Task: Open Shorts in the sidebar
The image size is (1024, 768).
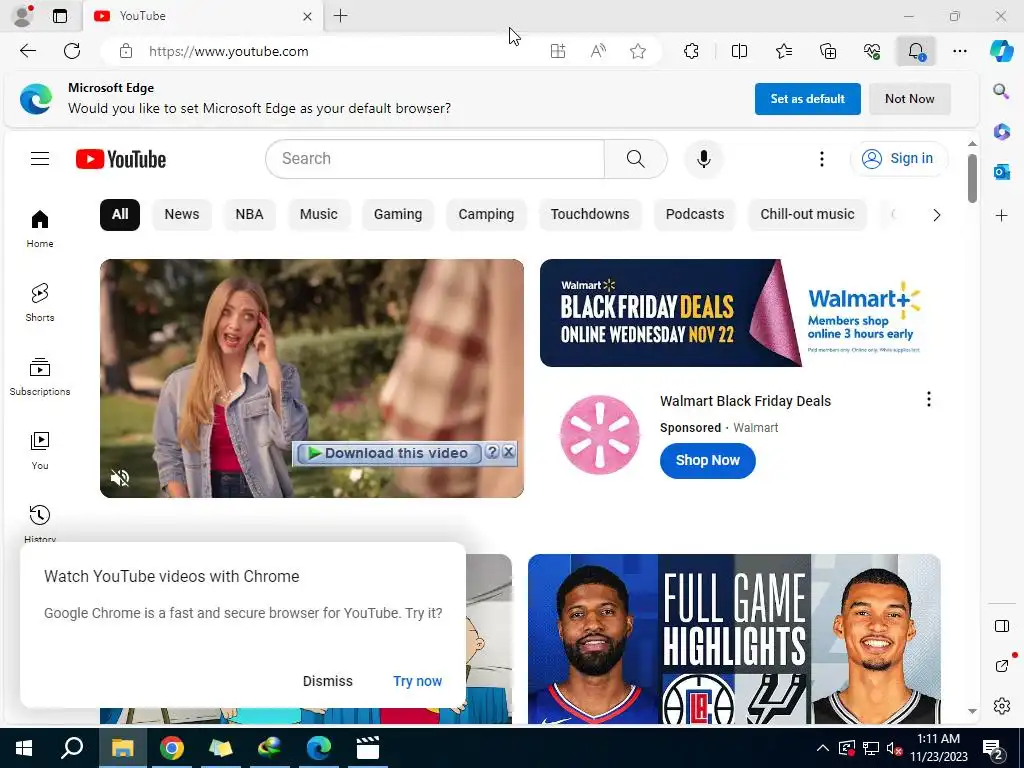Action: (x=40, y=302)
